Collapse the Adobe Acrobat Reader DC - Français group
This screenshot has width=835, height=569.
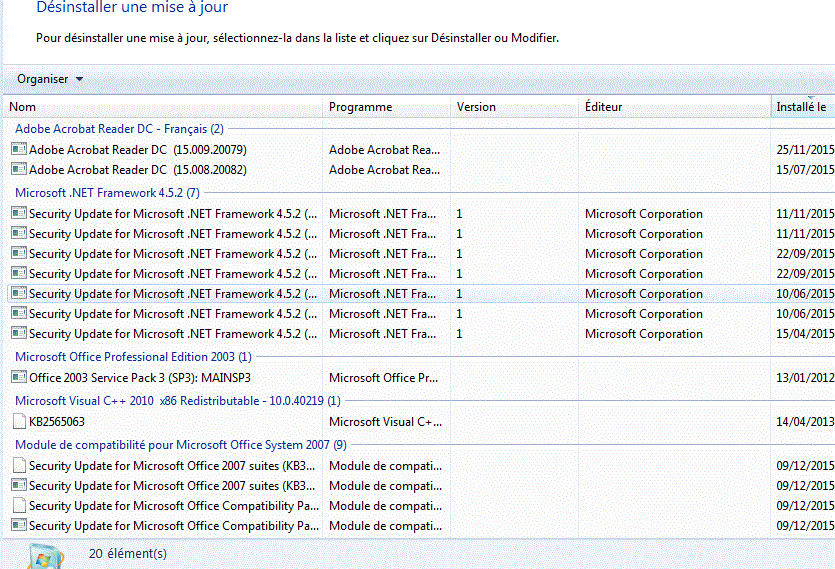point(119,128)
